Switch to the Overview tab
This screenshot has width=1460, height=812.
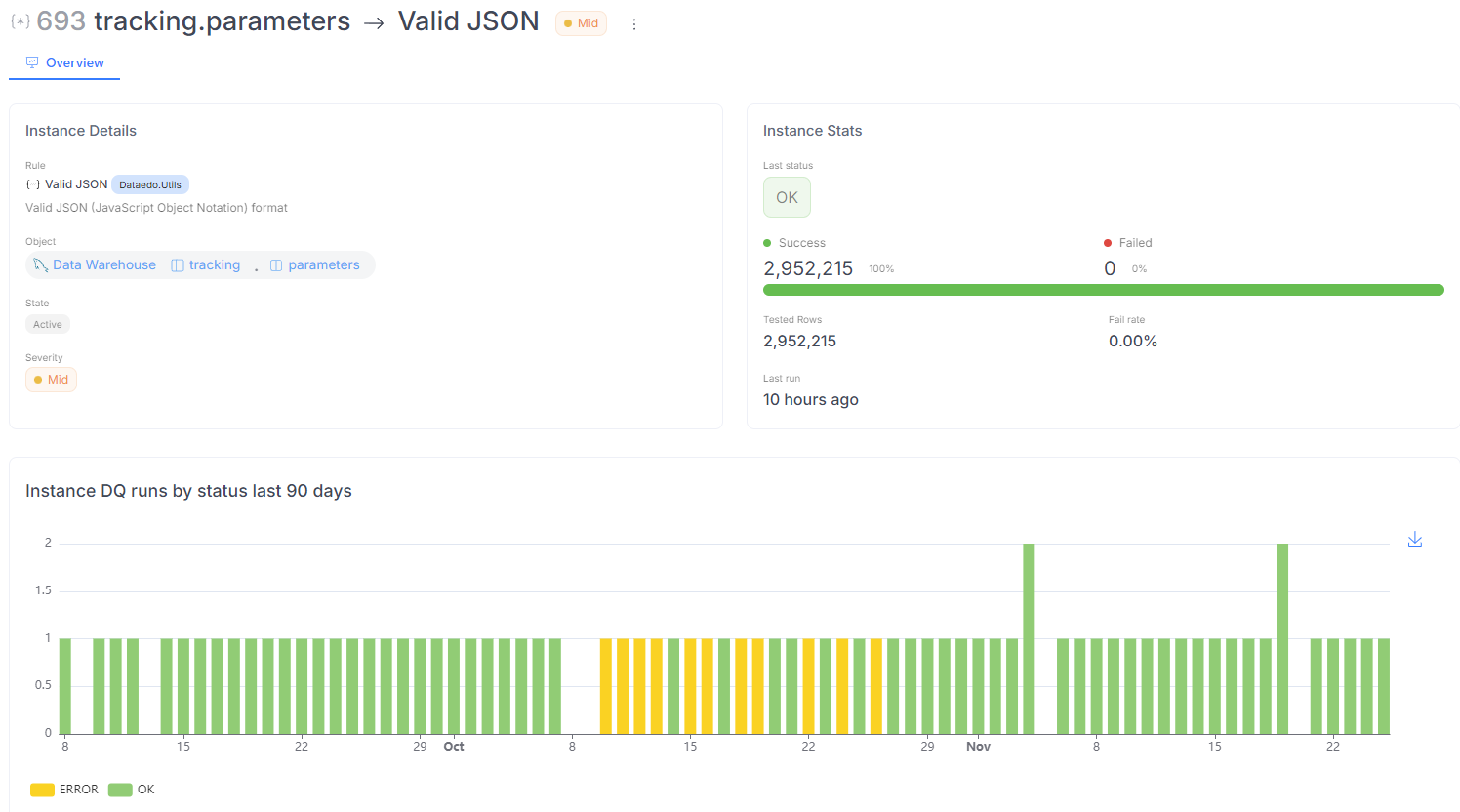click(64, 62)
